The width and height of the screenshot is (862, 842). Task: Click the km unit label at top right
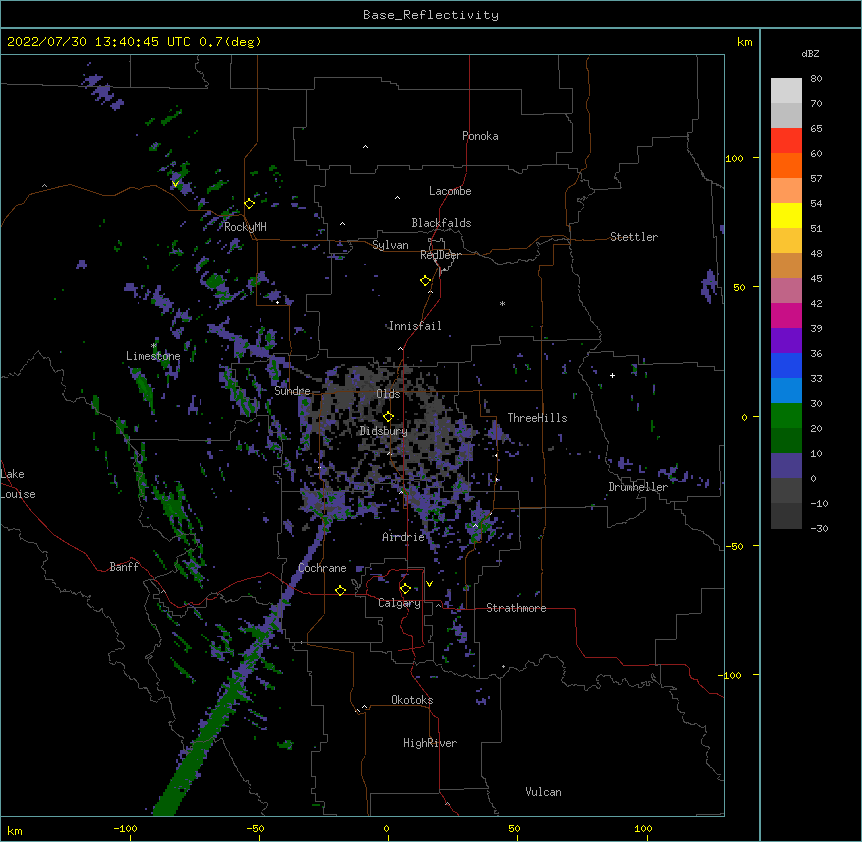pos(744,42)
